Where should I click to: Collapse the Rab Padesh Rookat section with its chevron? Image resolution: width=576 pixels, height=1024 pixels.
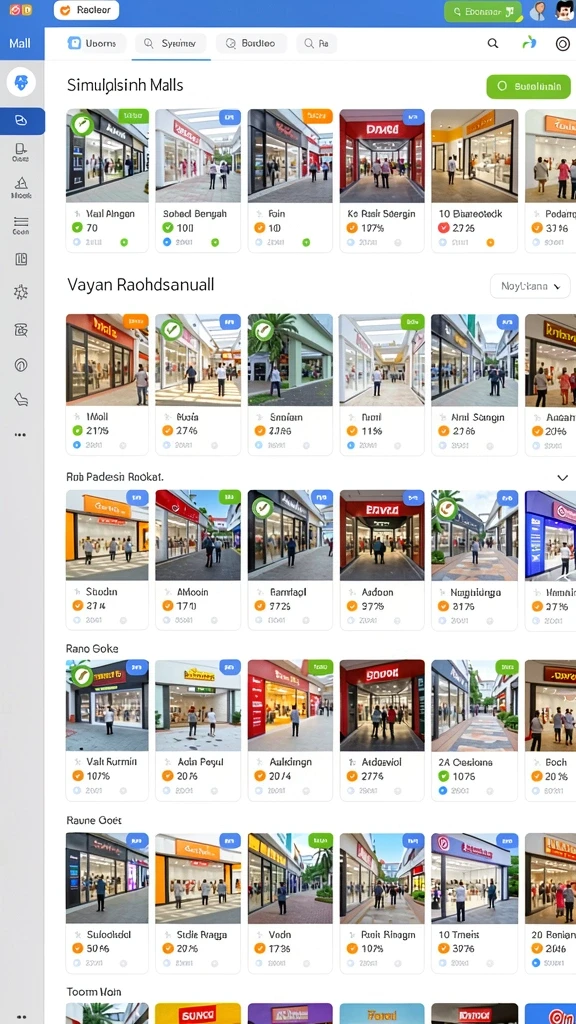point(562,478)
